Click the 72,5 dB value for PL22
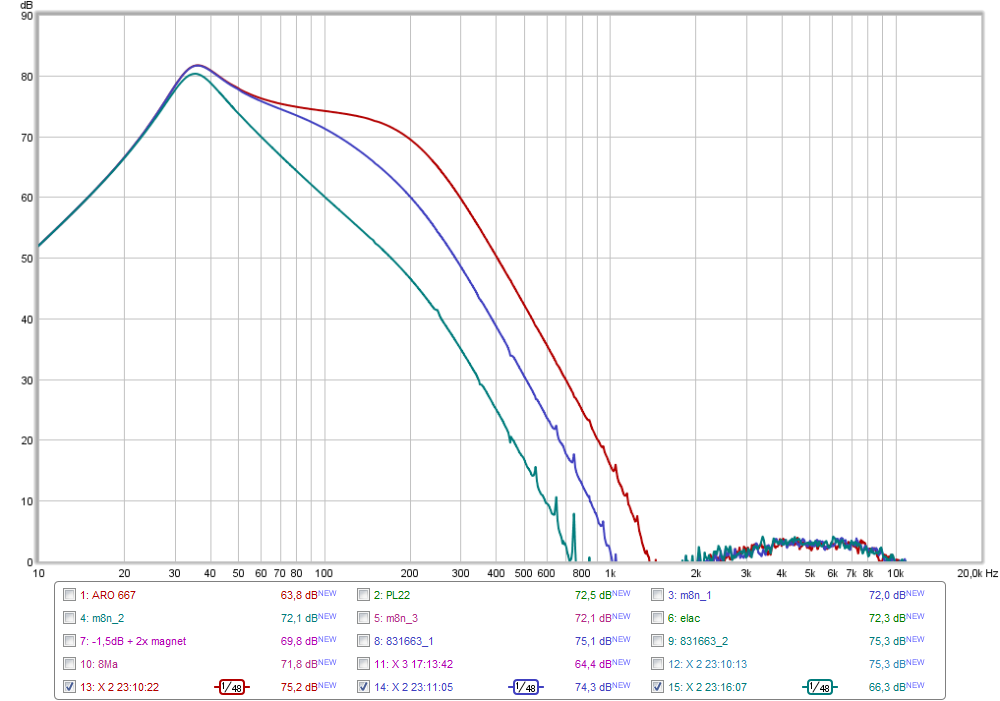The width and height of the screenshot is (1000, 701). click(593, 595)
